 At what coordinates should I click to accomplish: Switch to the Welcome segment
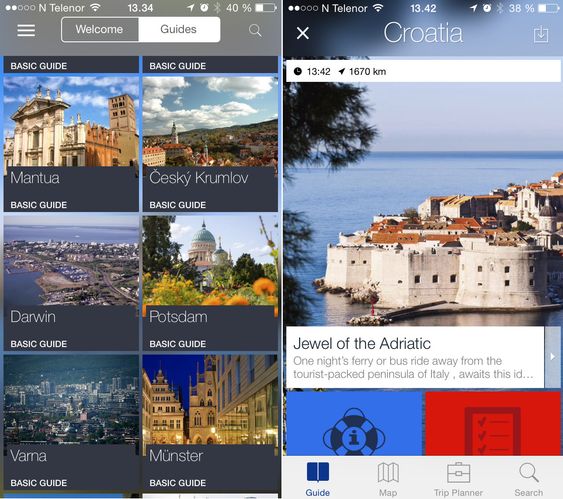pos(99,29)
